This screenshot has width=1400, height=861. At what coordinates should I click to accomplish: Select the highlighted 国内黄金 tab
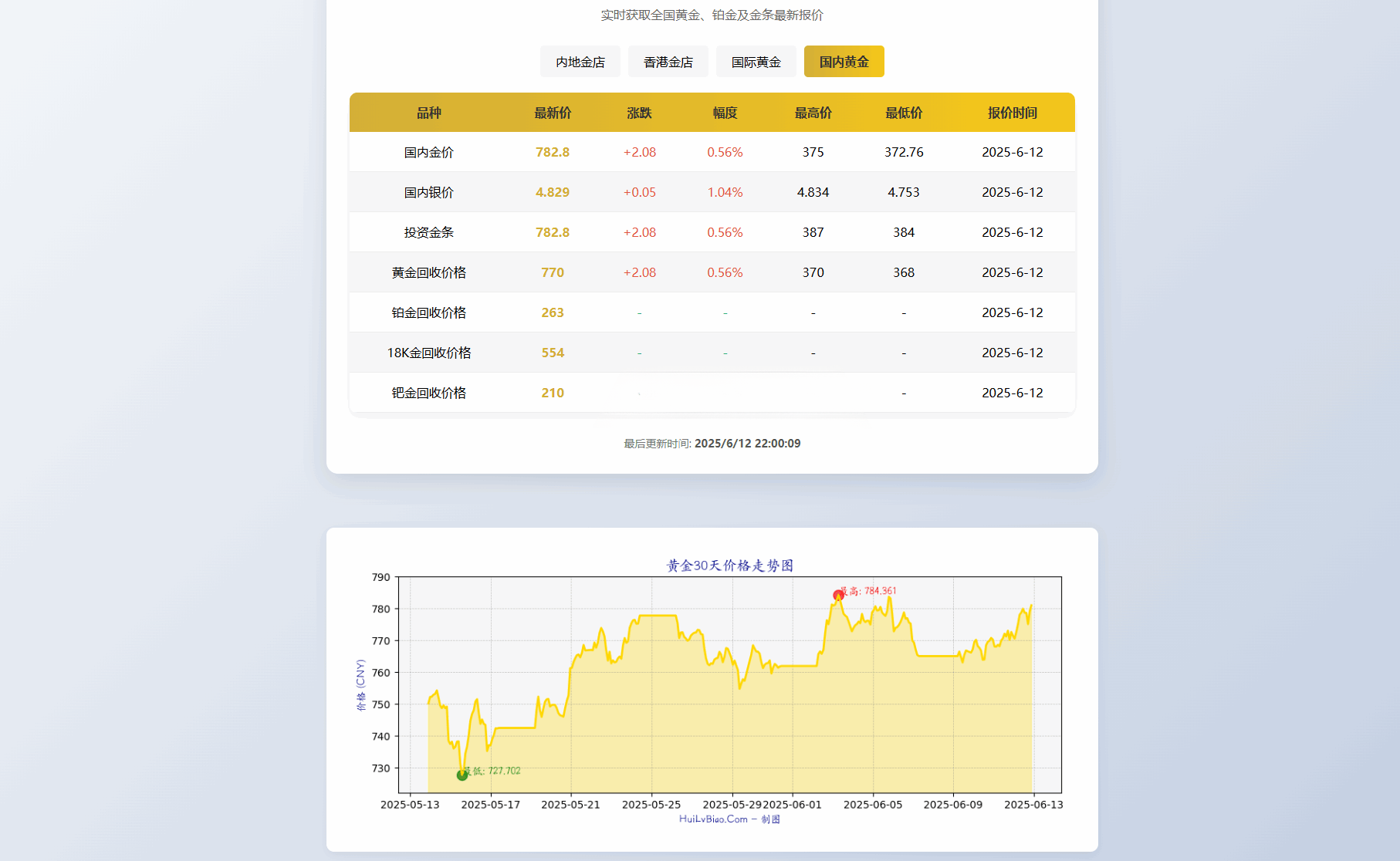[844, 61]
